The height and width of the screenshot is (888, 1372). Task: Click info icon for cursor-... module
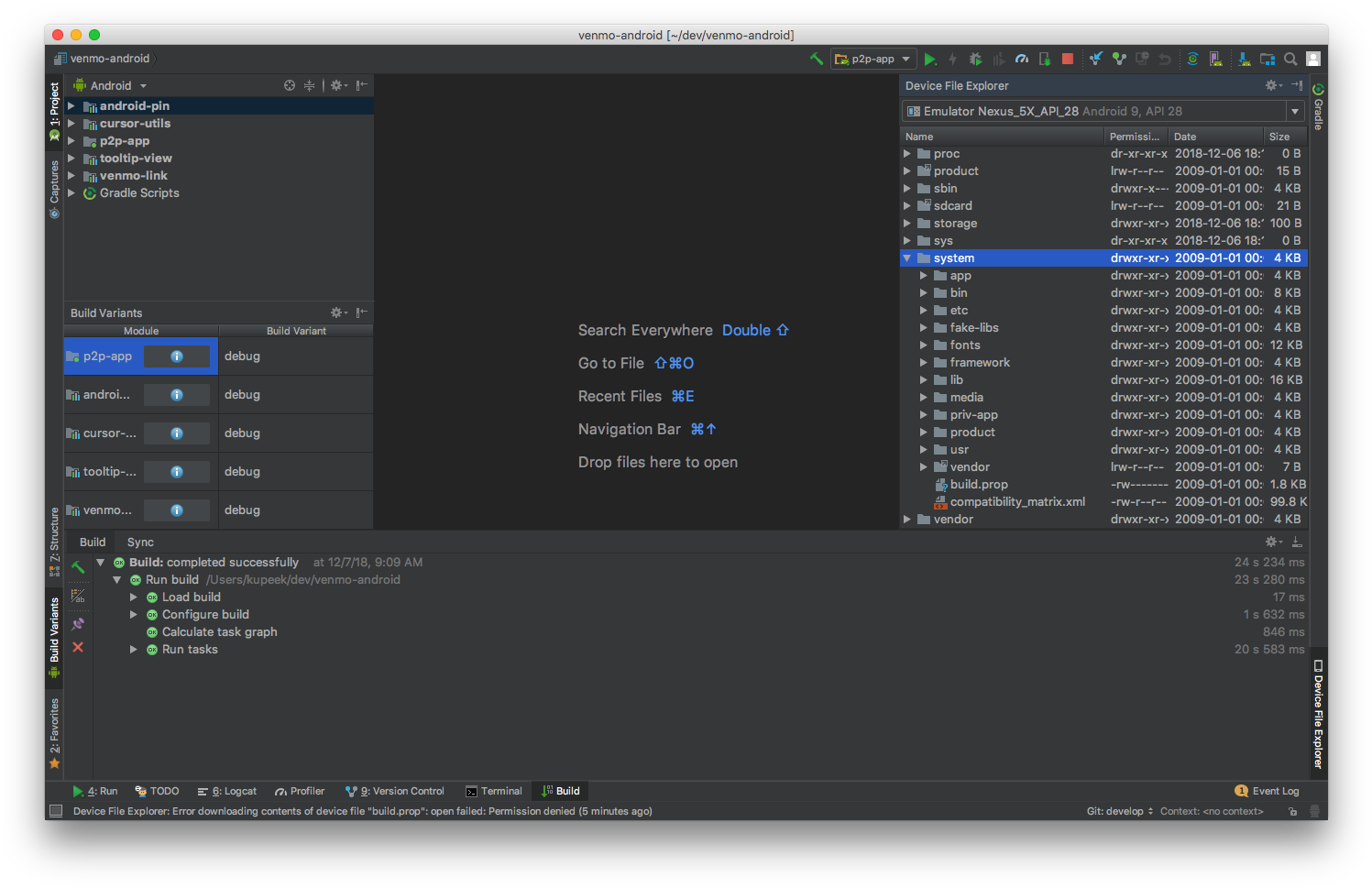pos(177,433)
